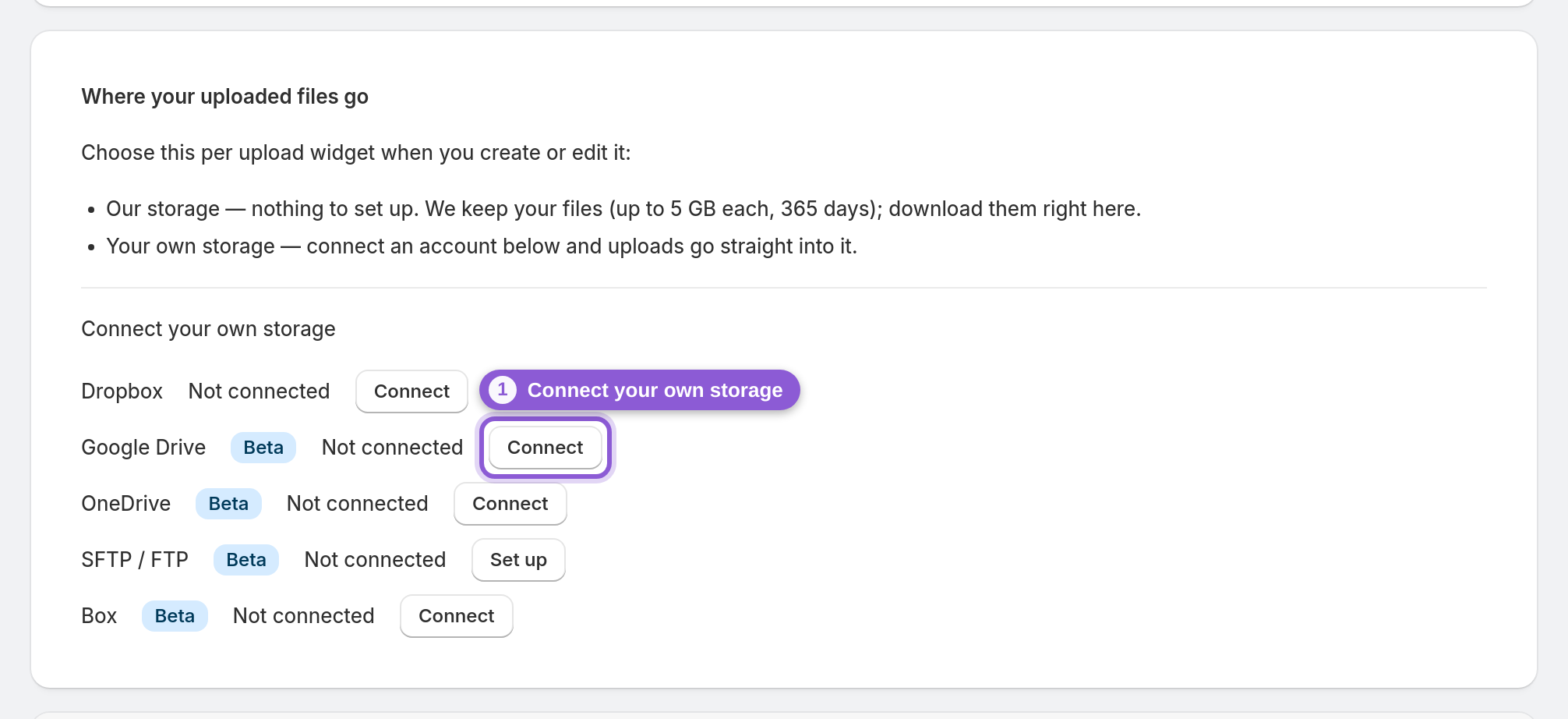
Task: Click the Google Drive Beta badge
Action: (x=263, y=448)
